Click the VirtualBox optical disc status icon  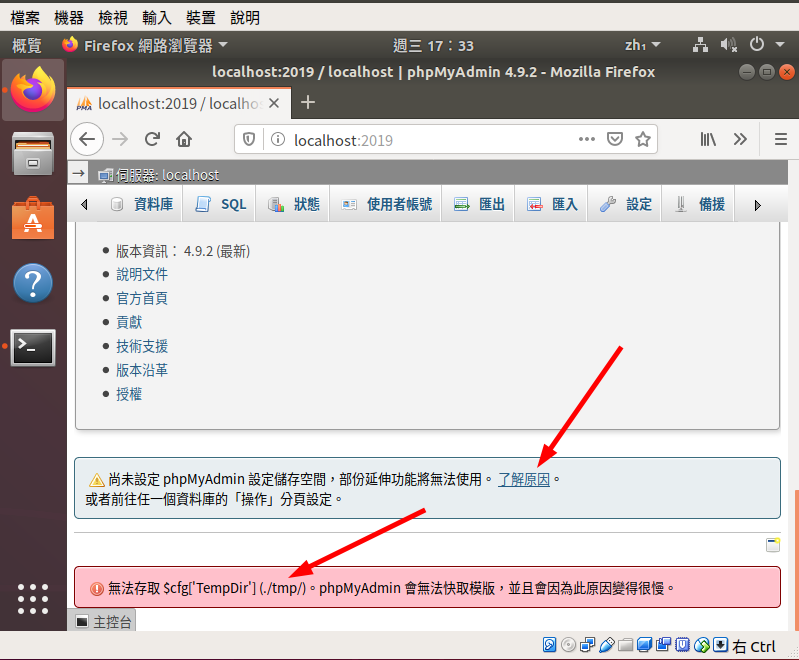coord(568,645)
